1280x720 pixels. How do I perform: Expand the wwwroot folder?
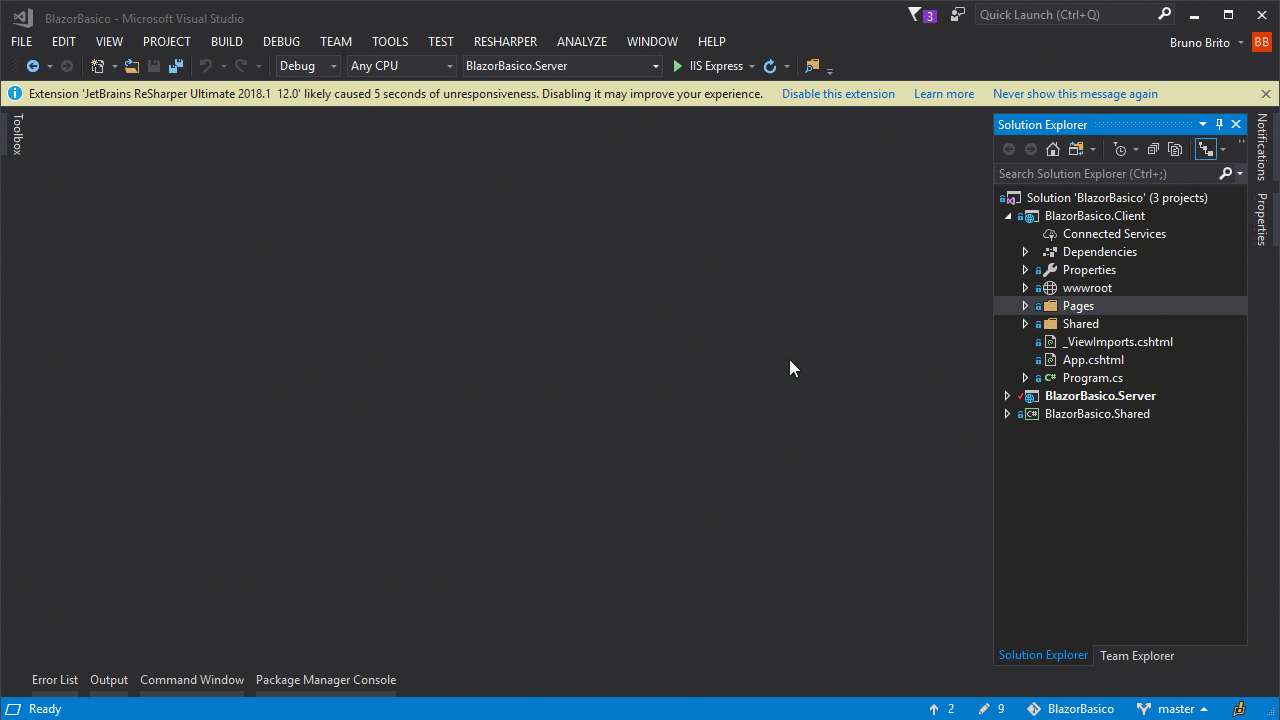1025,288
